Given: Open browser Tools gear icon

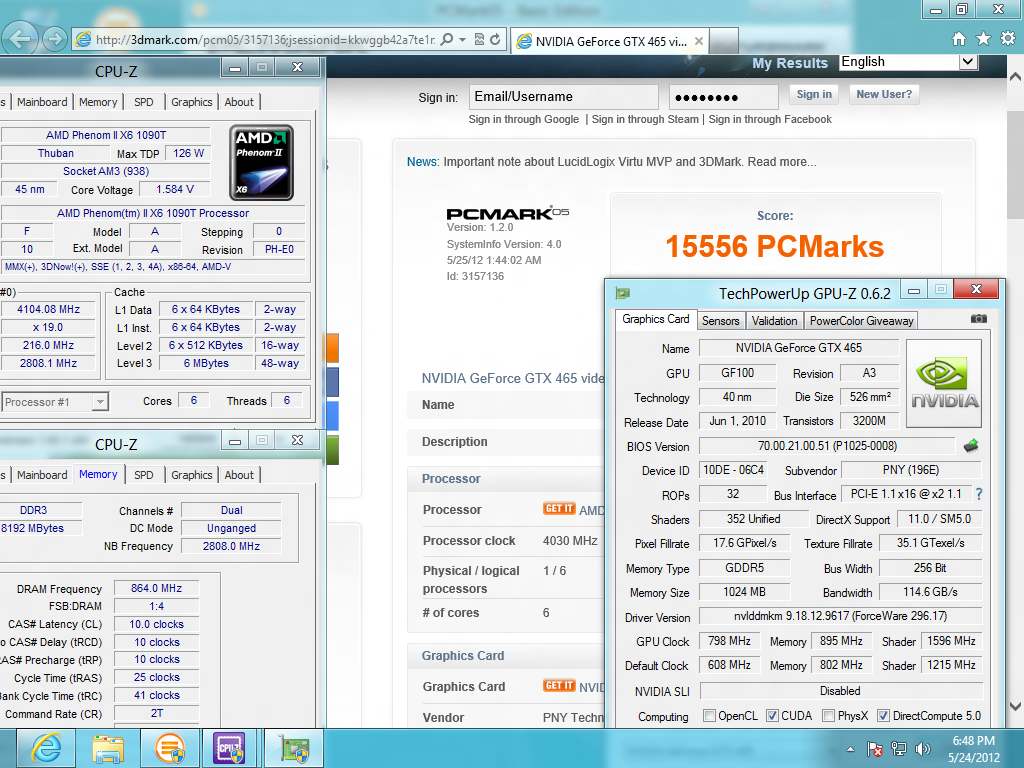Looking at the screenshot, I should (x=1008, y=39).
